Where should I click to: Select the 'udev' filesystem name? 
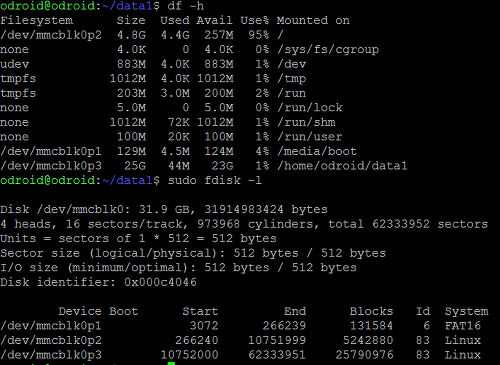tap(15, 64)
